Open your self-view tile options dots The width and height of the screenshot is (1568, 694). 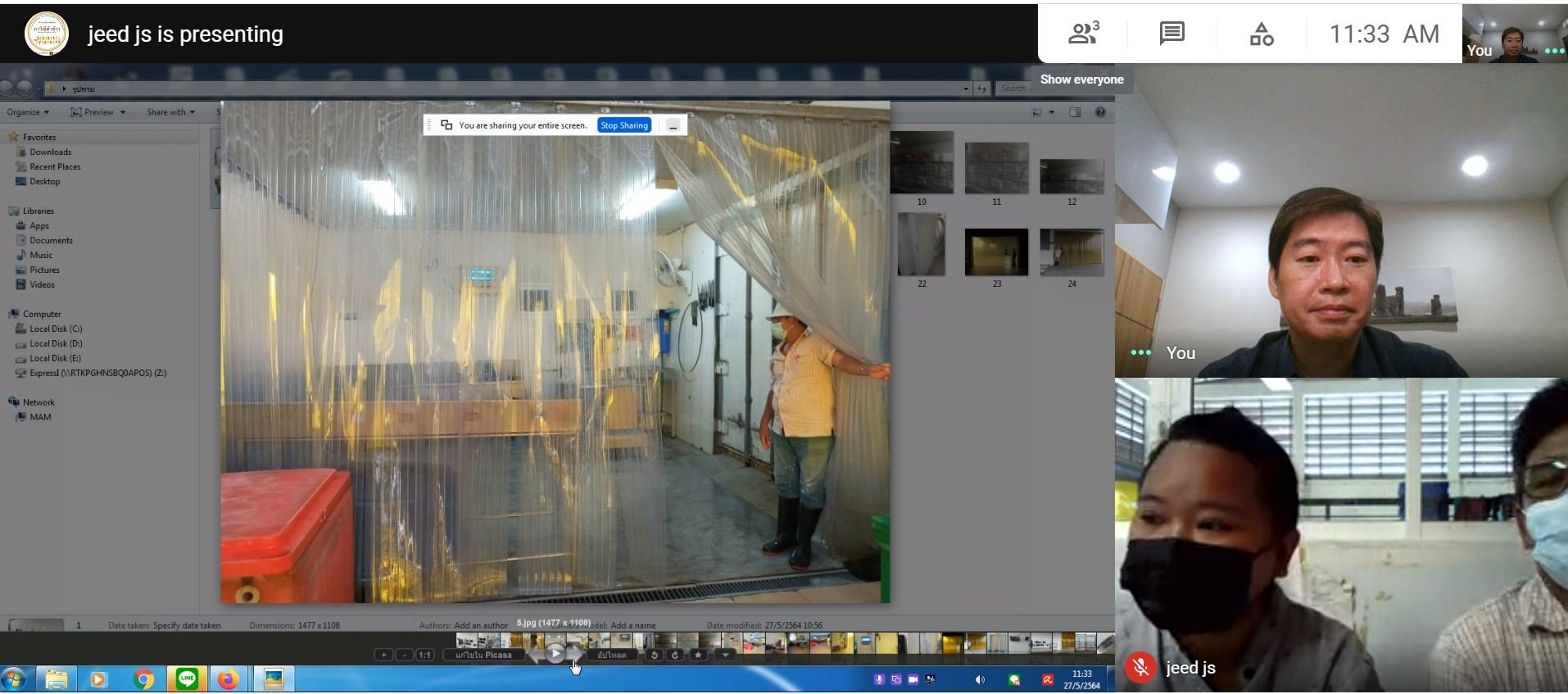coord(1140,353)
